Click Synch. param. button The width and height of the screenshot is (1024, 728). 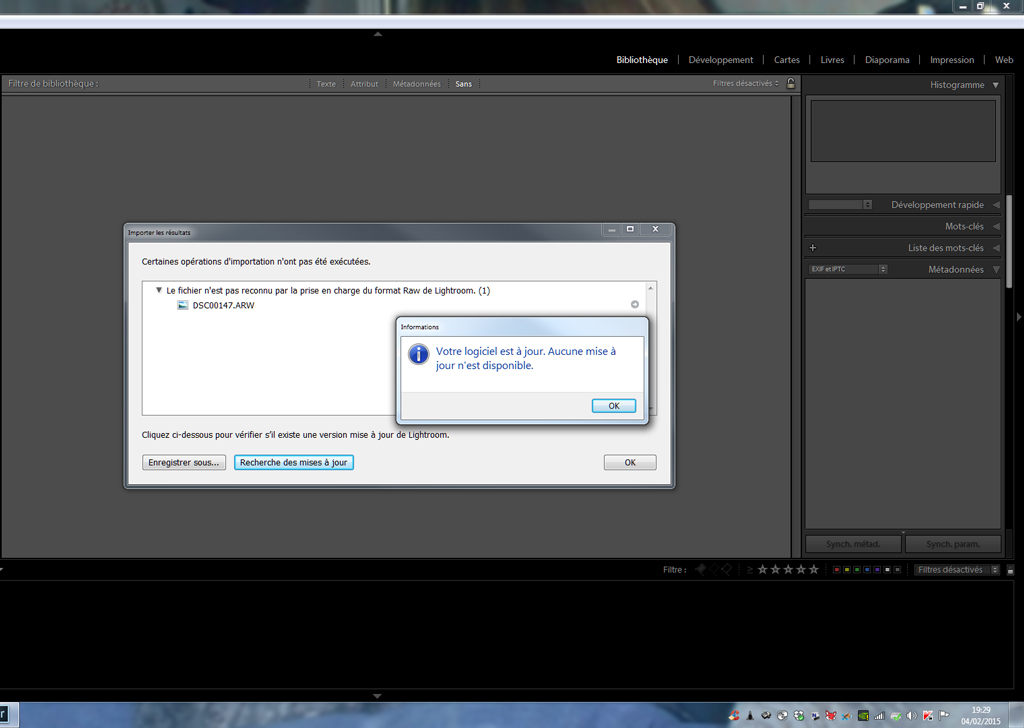point(953,544)
